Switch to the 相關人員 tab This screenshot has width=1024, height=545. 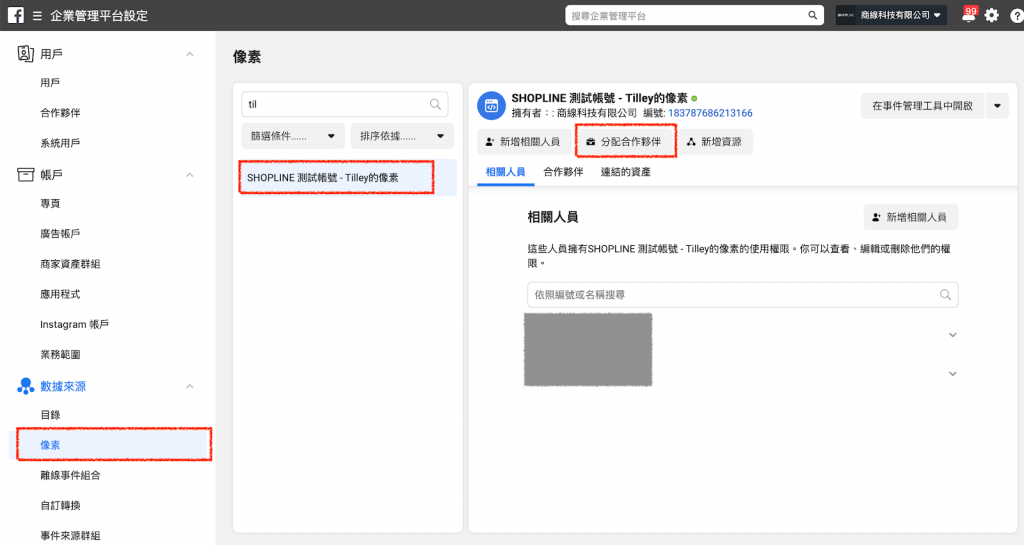(x=505, y=172)
